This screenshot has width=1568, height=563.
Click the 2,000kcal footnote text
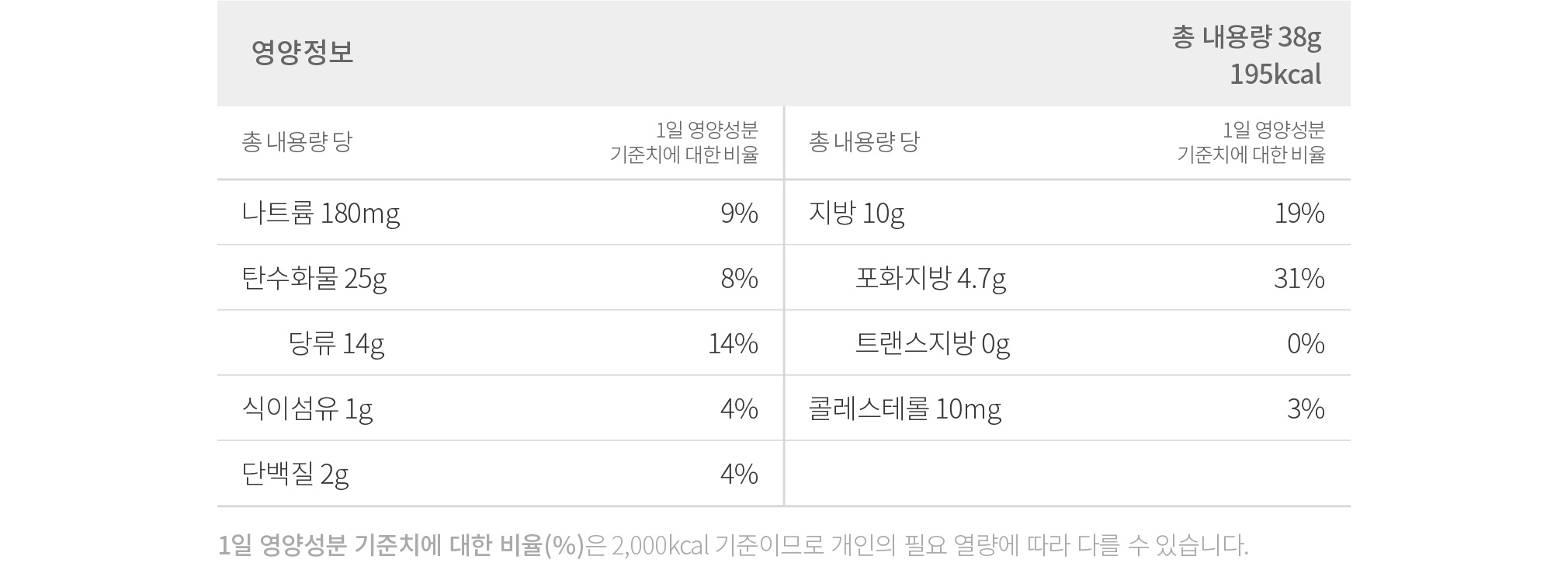tap(661, 546)
